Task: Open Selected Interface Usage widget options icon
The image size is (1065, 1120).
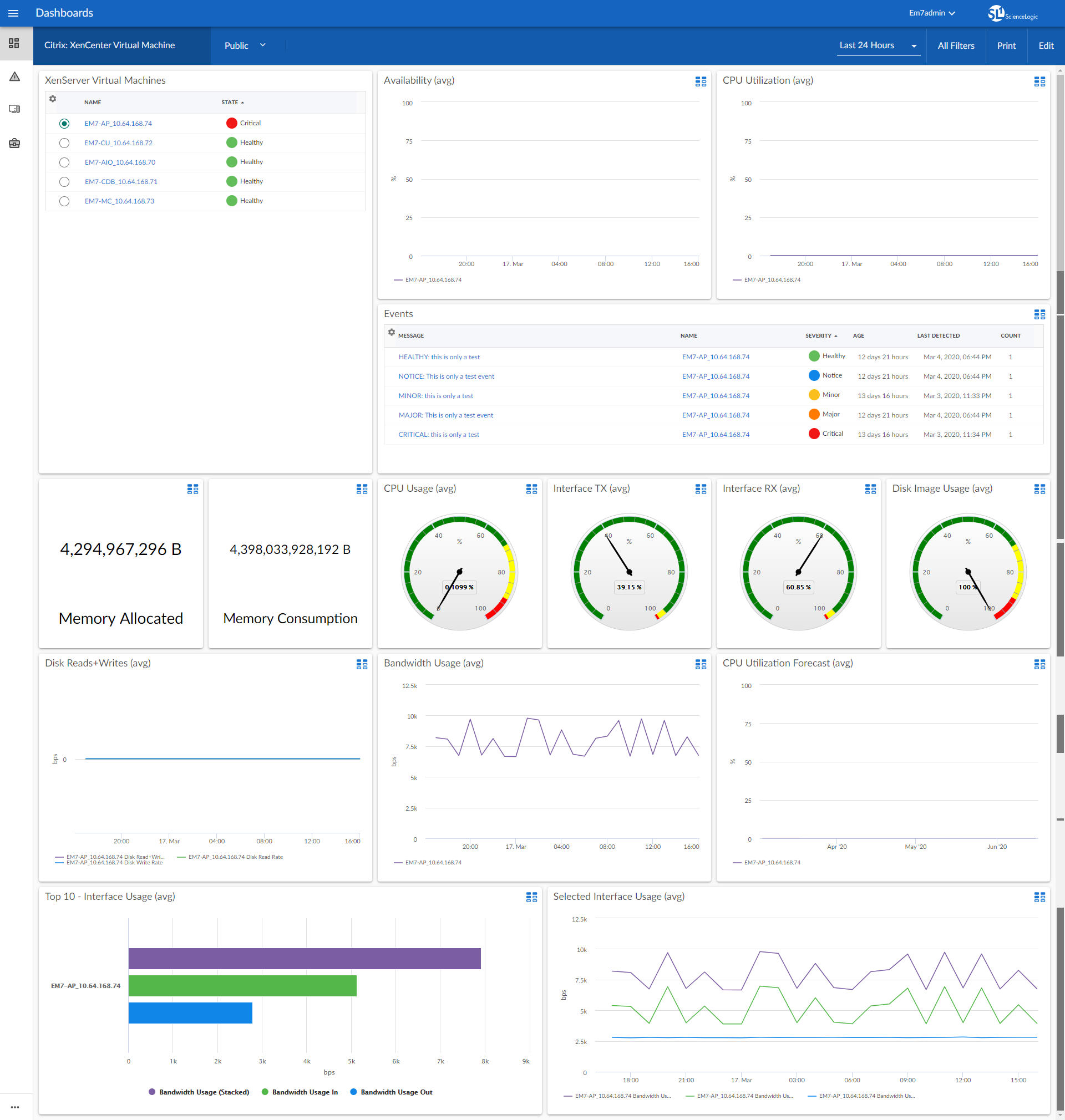Action: click(1039, 897)
